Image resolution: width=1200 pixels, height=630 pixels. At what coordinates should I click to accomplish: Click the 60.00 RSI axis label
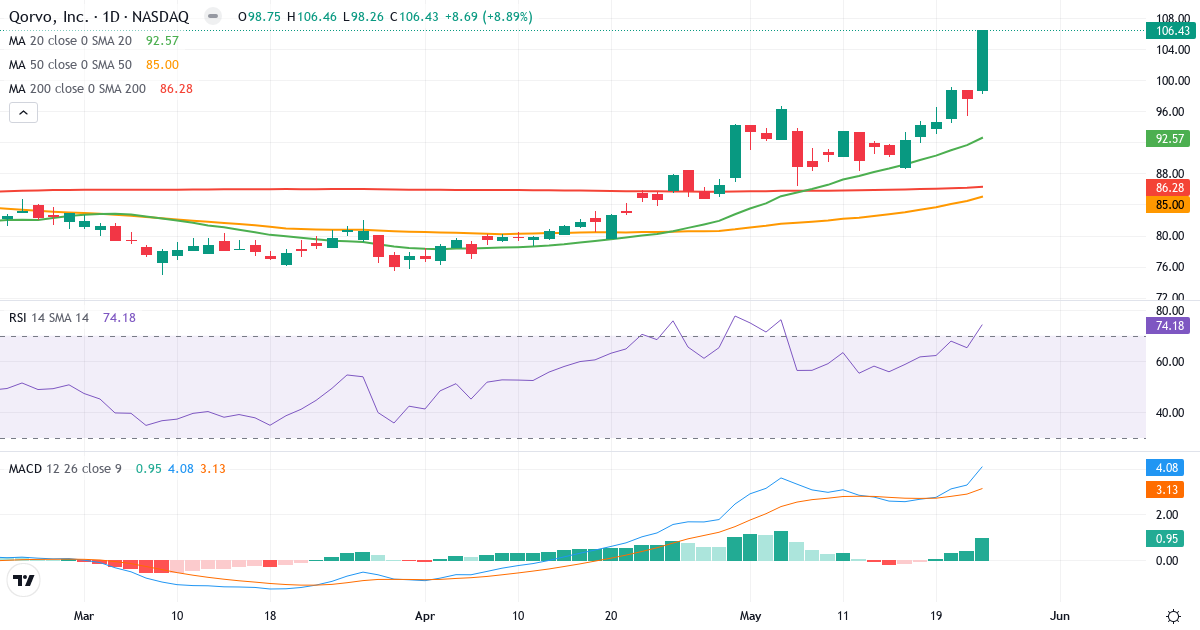coord(1171,361)
